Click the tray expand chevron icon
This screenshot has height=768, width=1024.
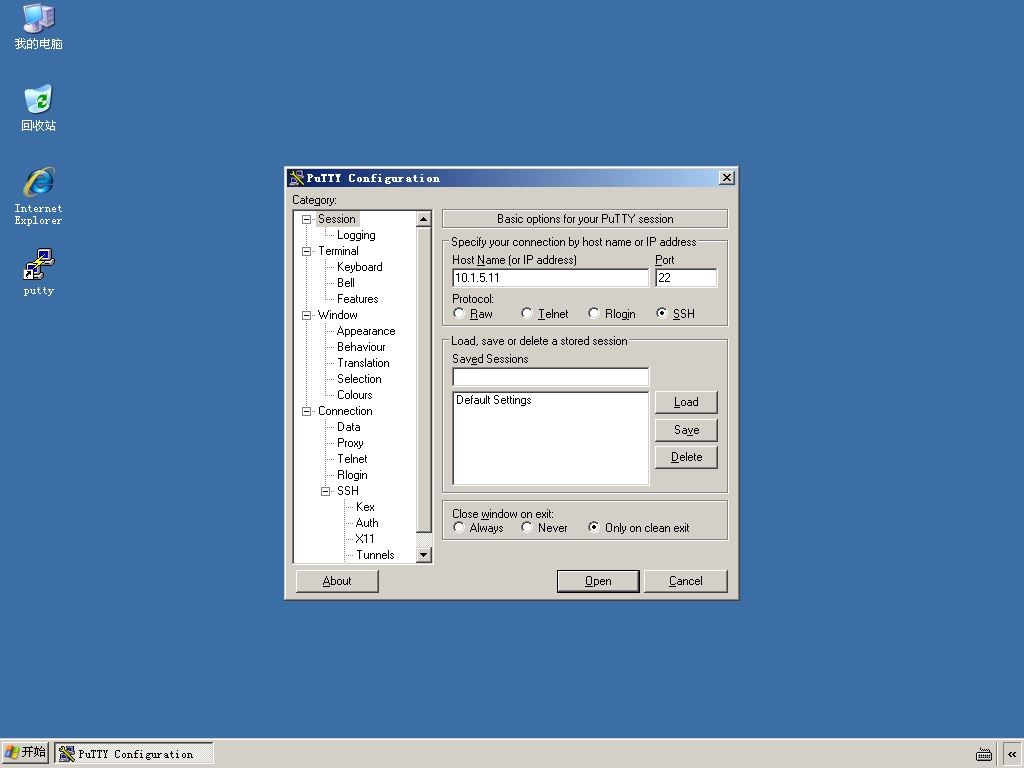[1012, 754]
